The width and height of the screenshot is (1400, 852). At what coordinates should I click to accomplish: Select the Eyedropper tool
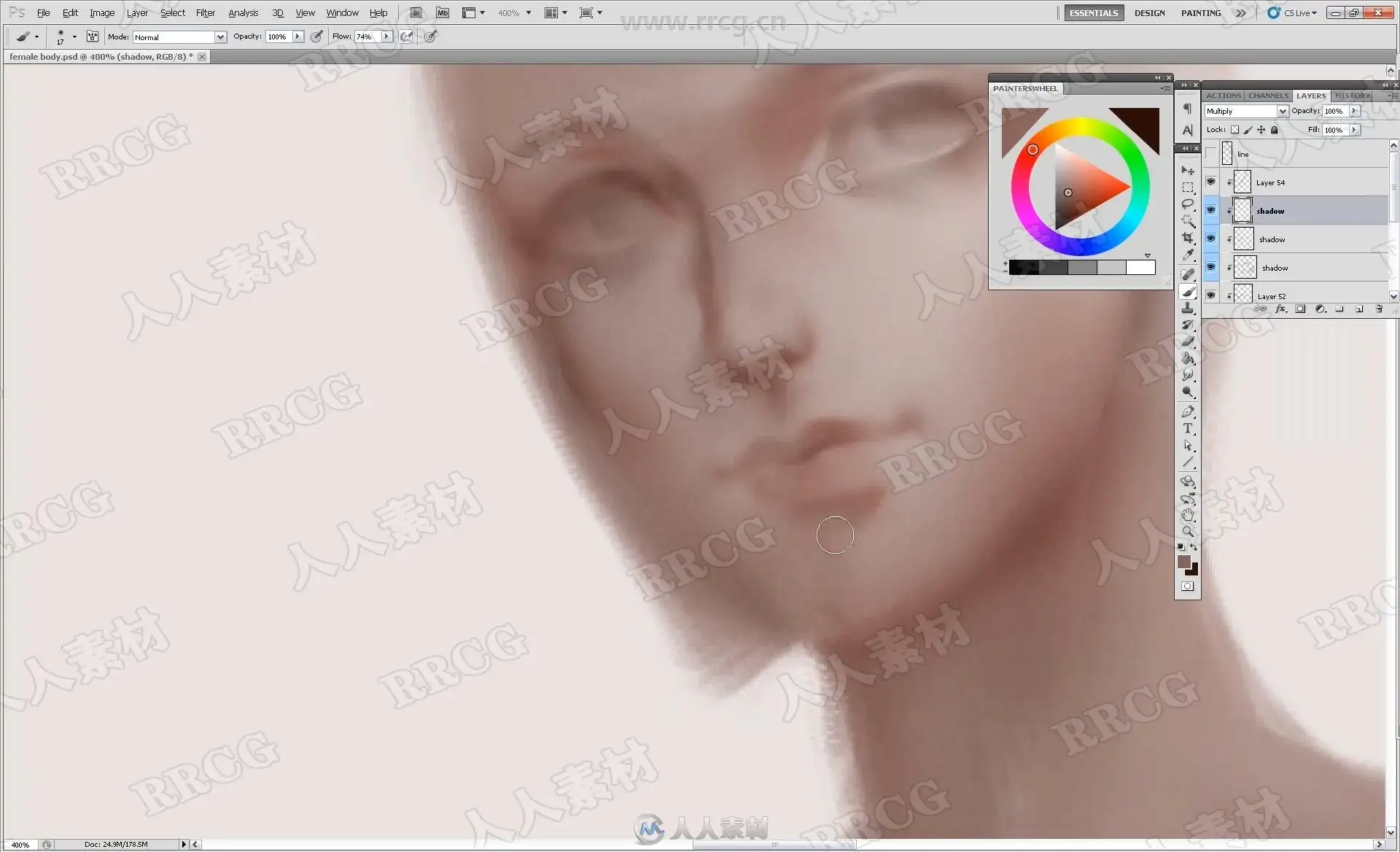tap(1188, 255)
